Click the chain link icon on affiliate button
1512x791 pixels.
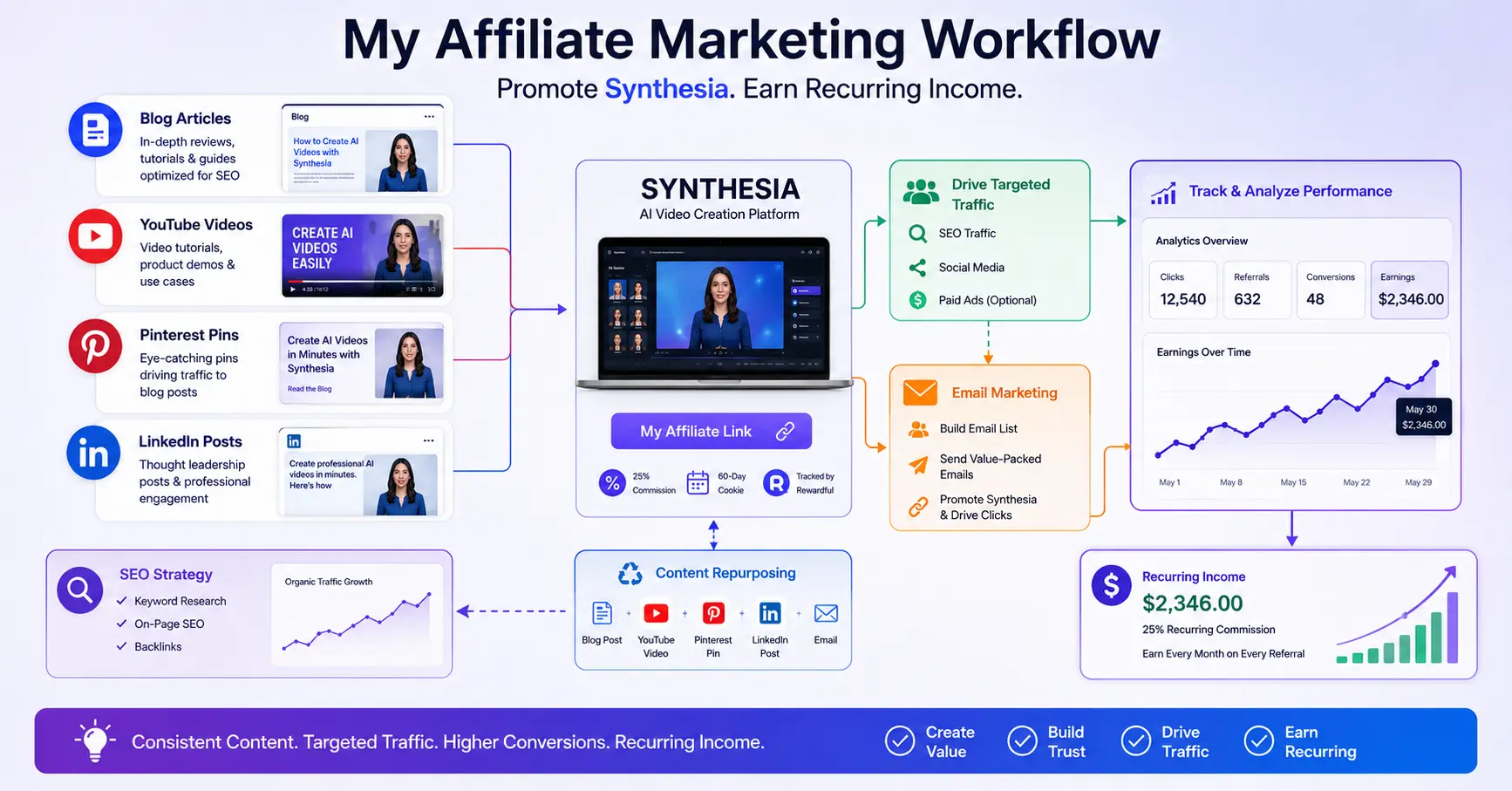coord(785,431)
